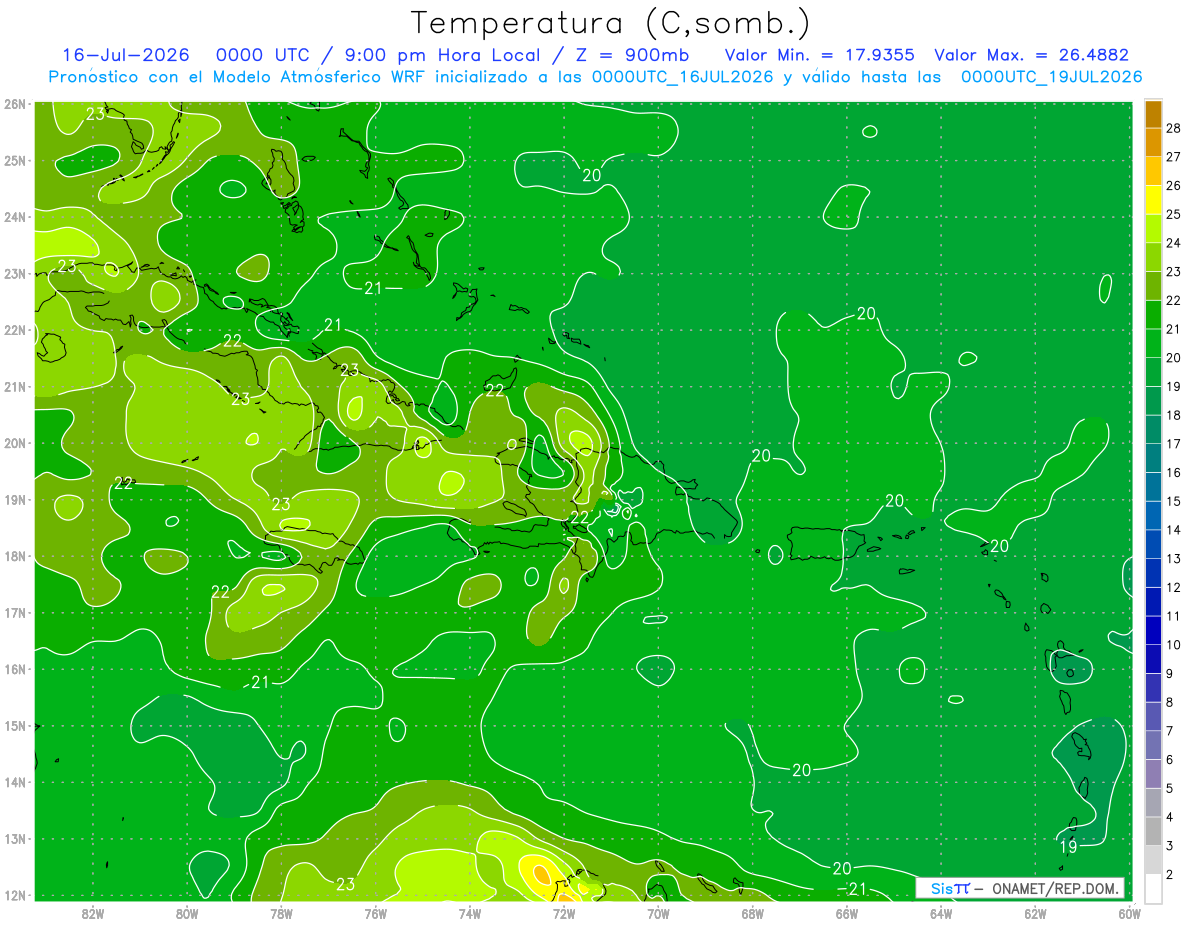Image resolution: width=1200 pixels, height=927 pixels.
Task: Click the longitude label '64W'
Action: pos(941,912)
